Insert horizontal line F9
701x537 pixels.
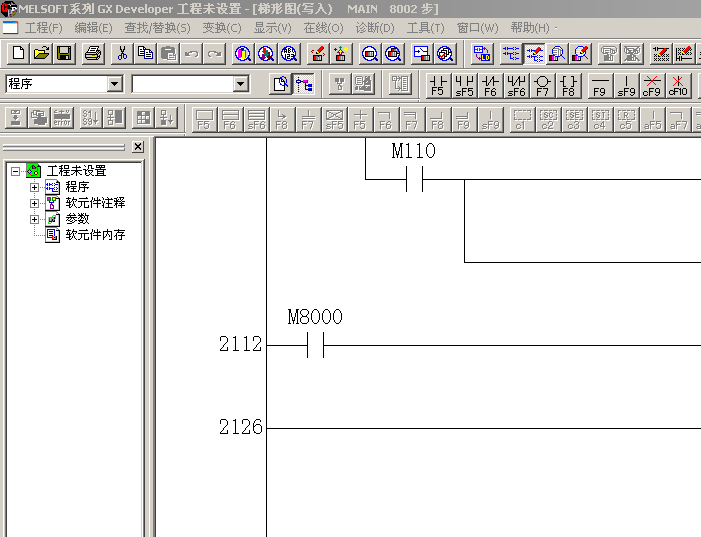599,85
